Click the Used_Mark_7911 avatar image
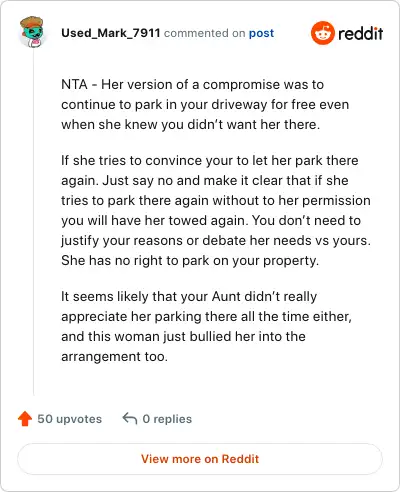Screen dimensions: 400x492 coord(32,32)
